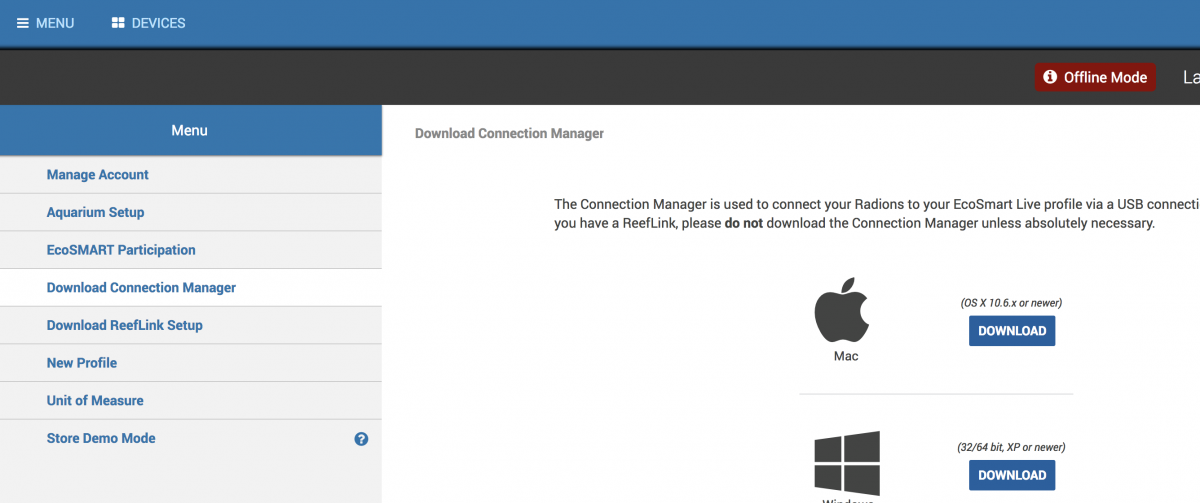The height and width of the screenshot is (503, 1200).
Task: Open Manage Account settings
Action: coord(97,175)
